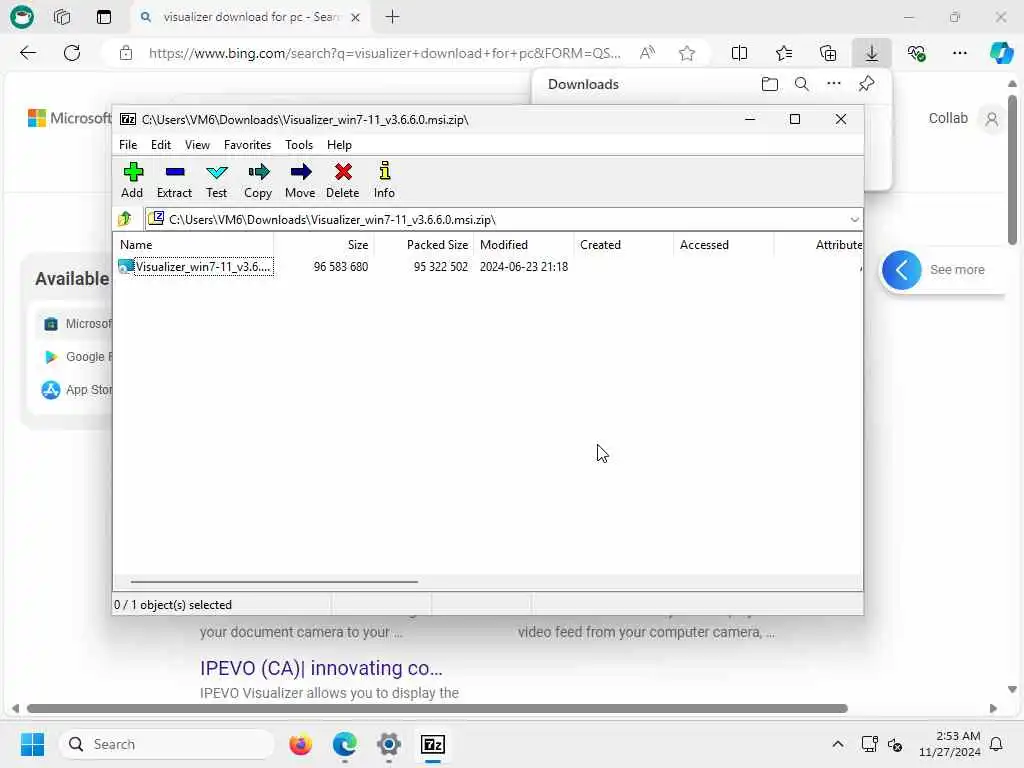Click the taskbar Search box
Viewport: 1024px width, 768px height.
[167, 744]
